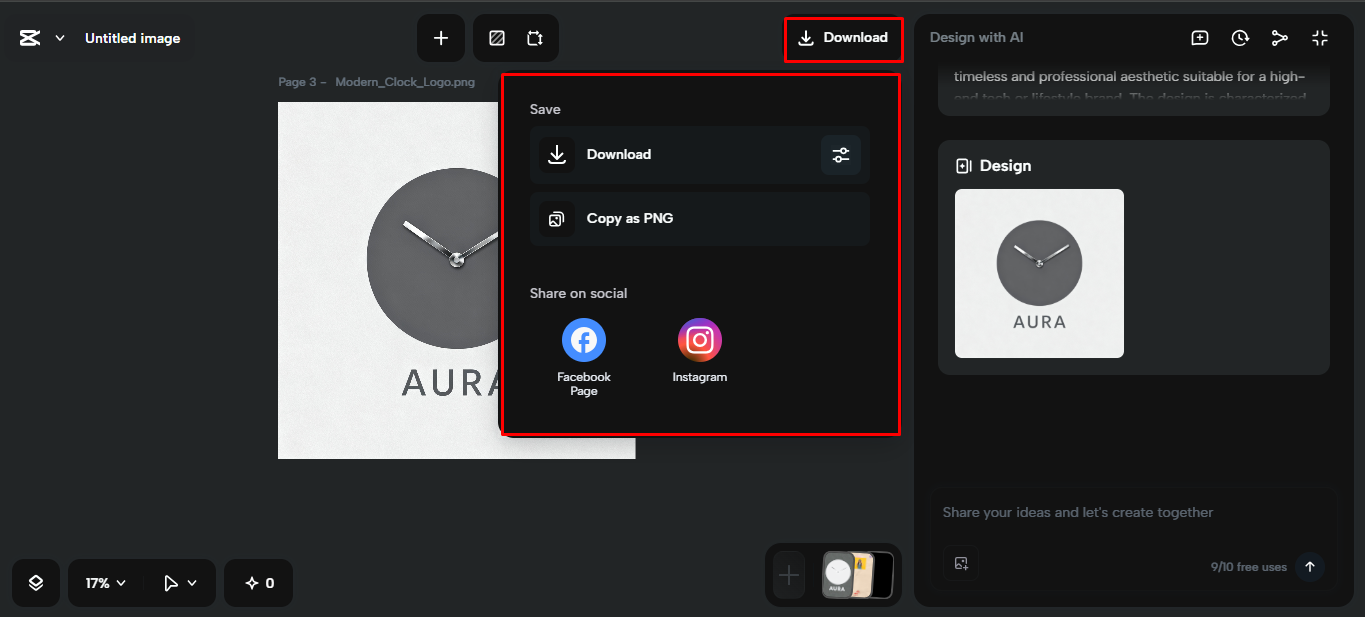Open the Layers panel

point(35,582)
